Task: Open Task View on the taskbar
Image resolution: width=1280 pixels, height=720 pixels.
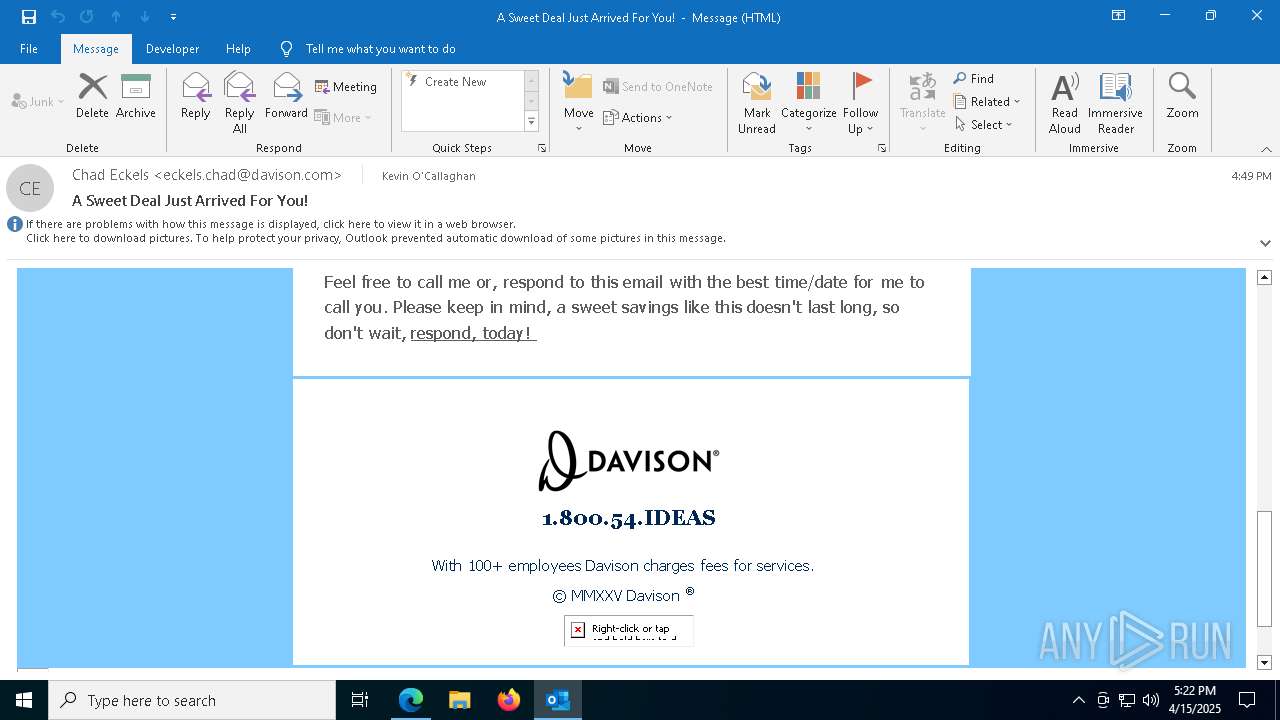Action: 360,700
